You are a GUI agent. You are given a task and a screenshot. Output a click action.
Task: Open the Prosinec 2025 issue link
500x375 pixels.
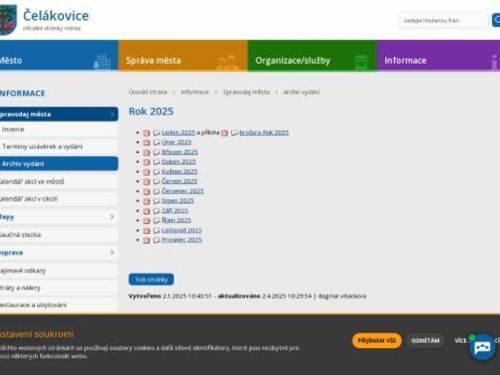pyautogui.click(x=182, y=240)
